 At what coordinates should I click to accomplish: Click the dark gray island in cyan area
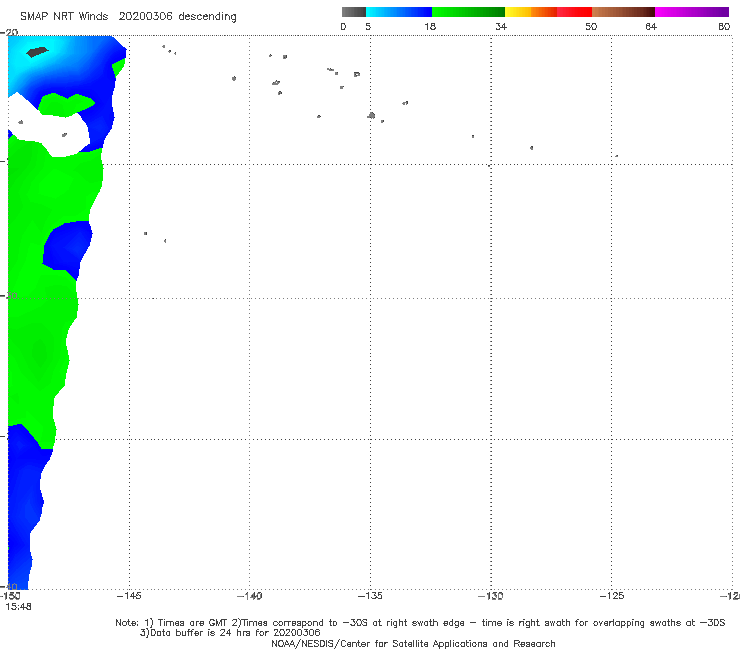(x=37, y=51)
